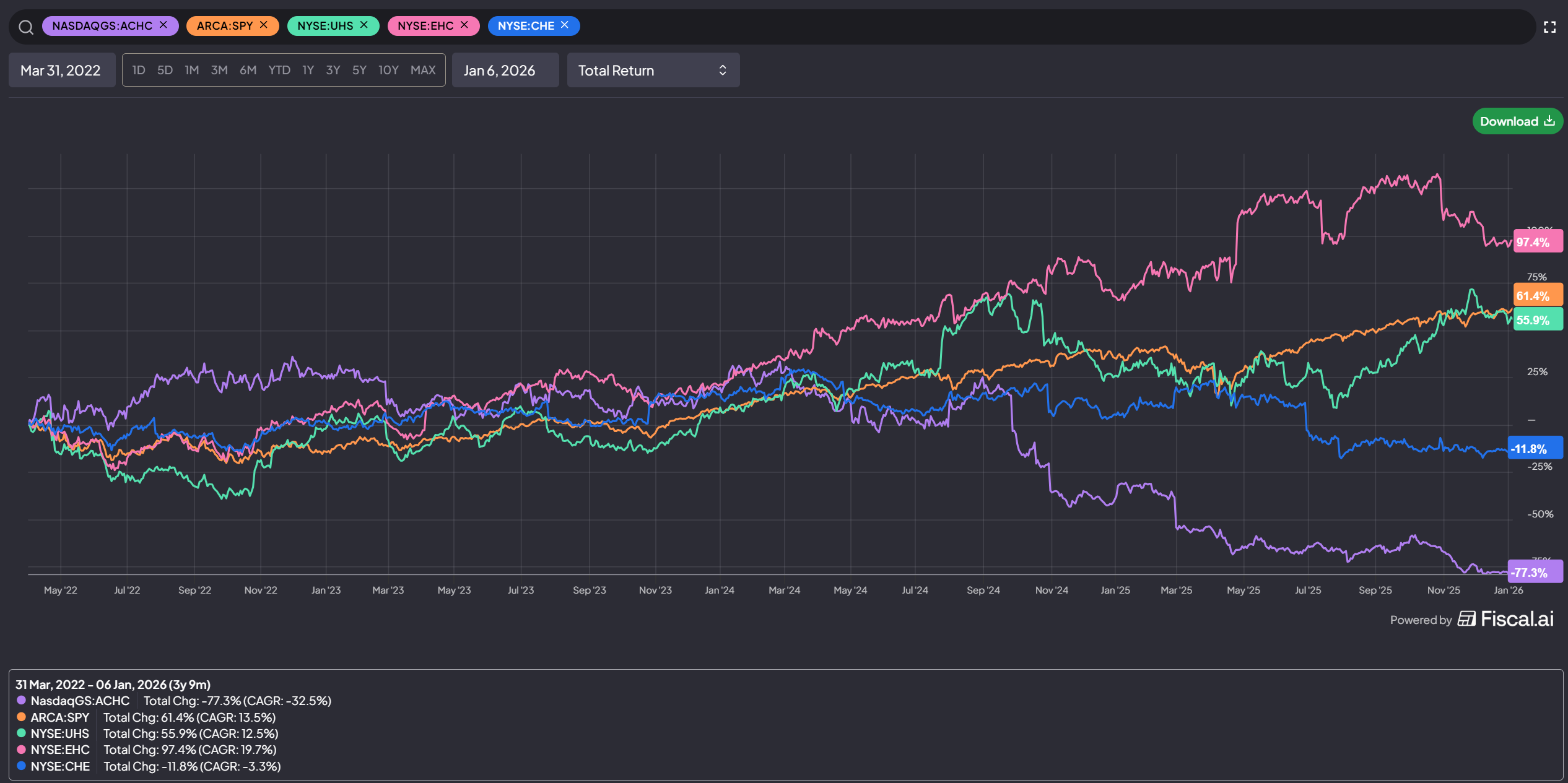Enter fullscreen with the expand icon
The height and width of the screenshot is (783, 1568).
click(1549, 27)
